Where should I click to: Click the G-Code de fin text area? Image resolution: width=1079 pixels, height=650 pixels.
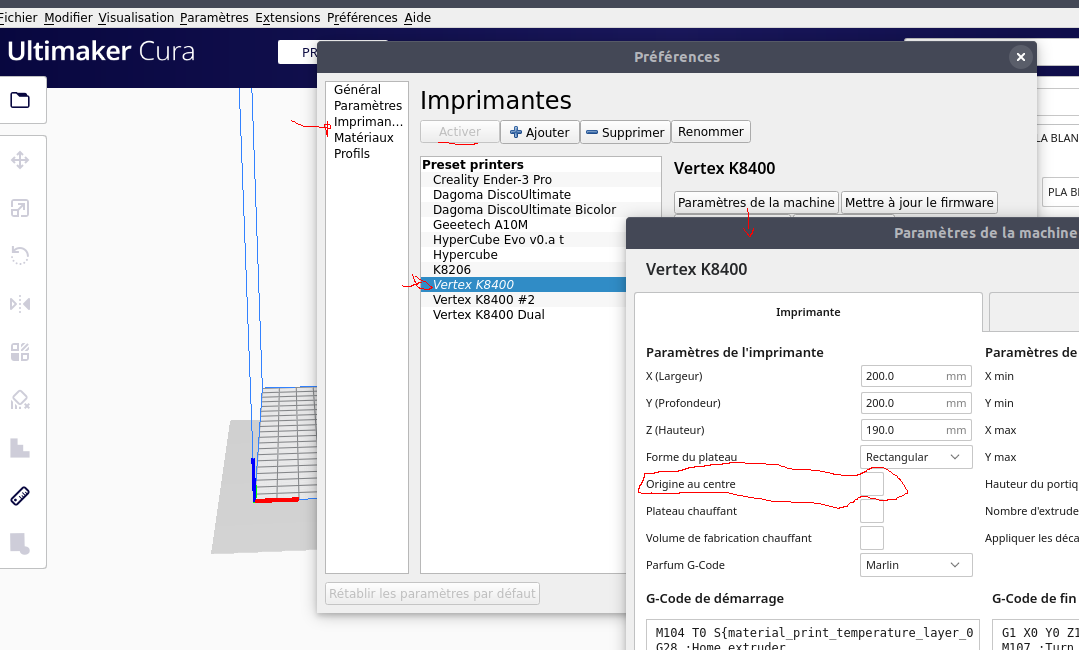pyautogui.click(x=1036, y=634)
